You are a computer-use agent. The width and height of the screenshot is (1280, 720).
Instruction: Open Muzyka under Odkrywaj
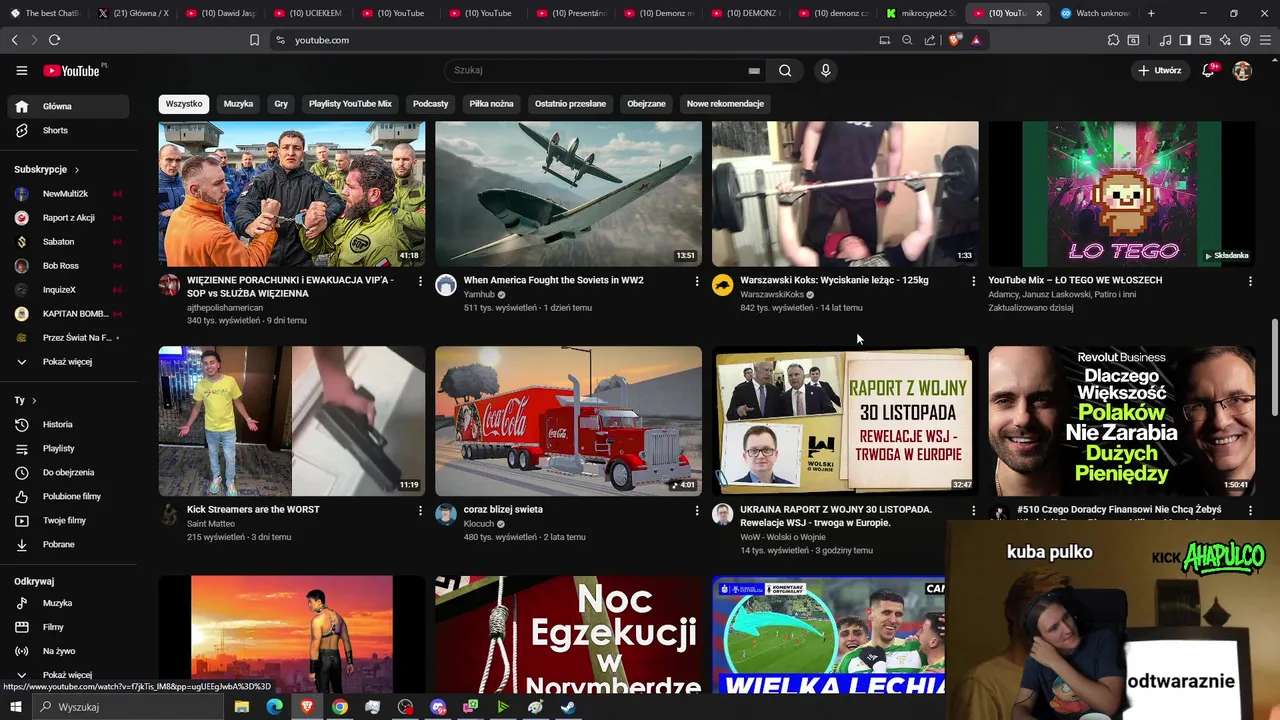click(x=66, y=604)
